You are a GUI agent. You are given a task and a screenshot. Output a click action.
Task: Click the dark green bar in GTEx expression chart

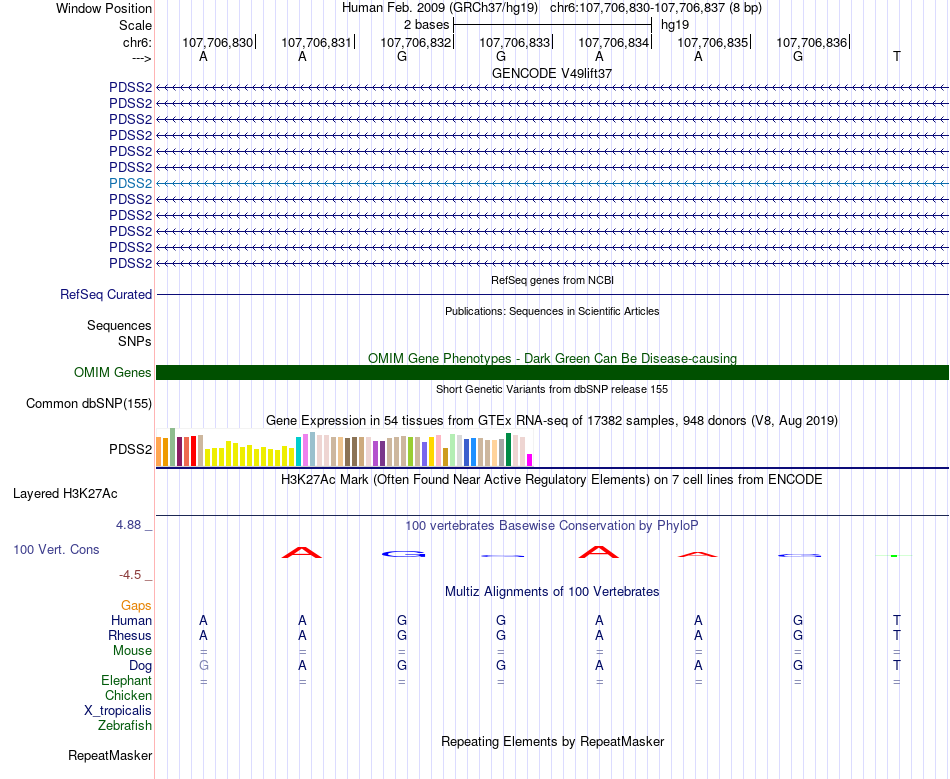click(x=508, y=450)
